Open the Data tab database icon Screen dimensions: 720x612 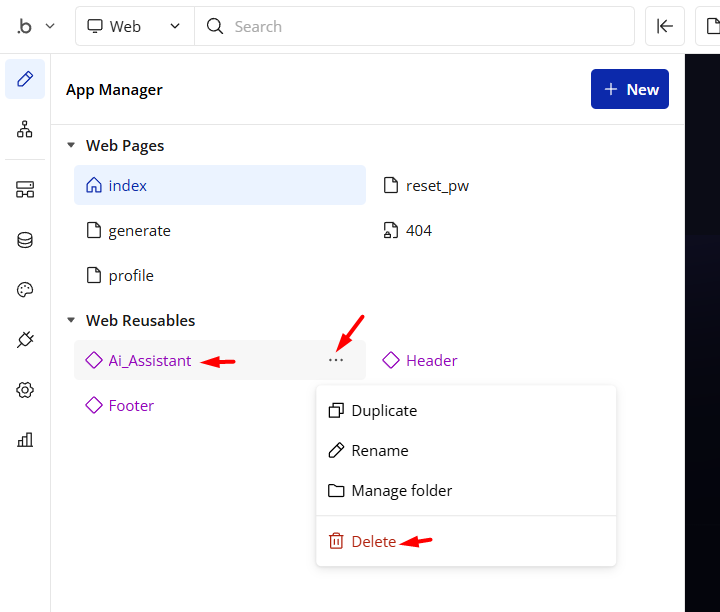click(x=25, y=240)
